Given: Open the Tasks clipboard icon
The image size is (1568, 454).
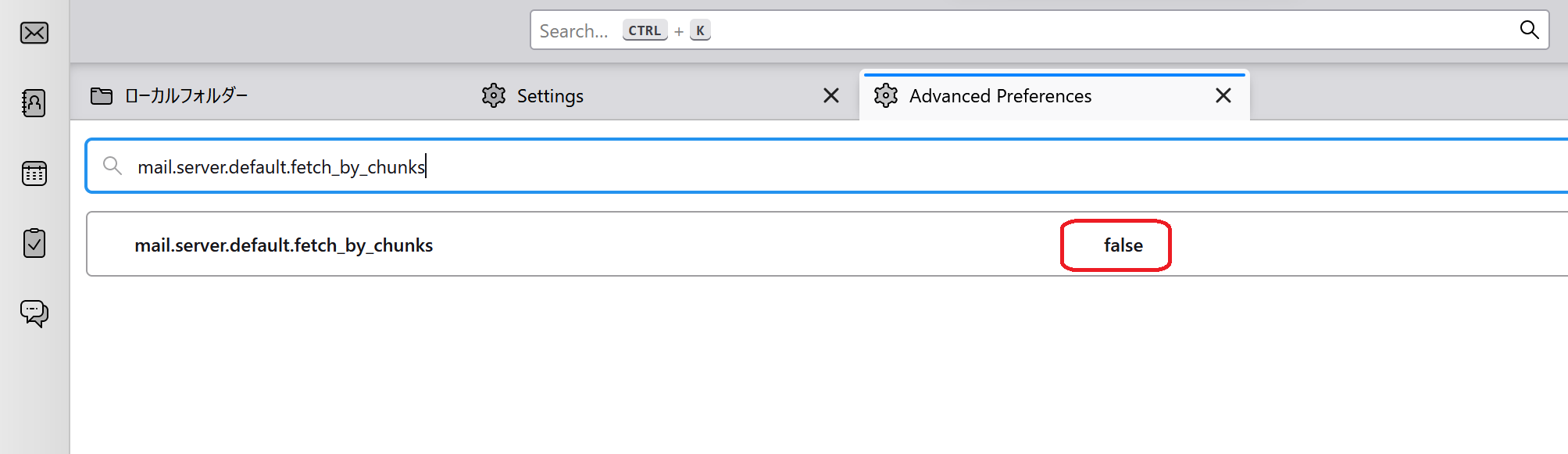Looking at the screenshot, I should click(x=34, y=243).
